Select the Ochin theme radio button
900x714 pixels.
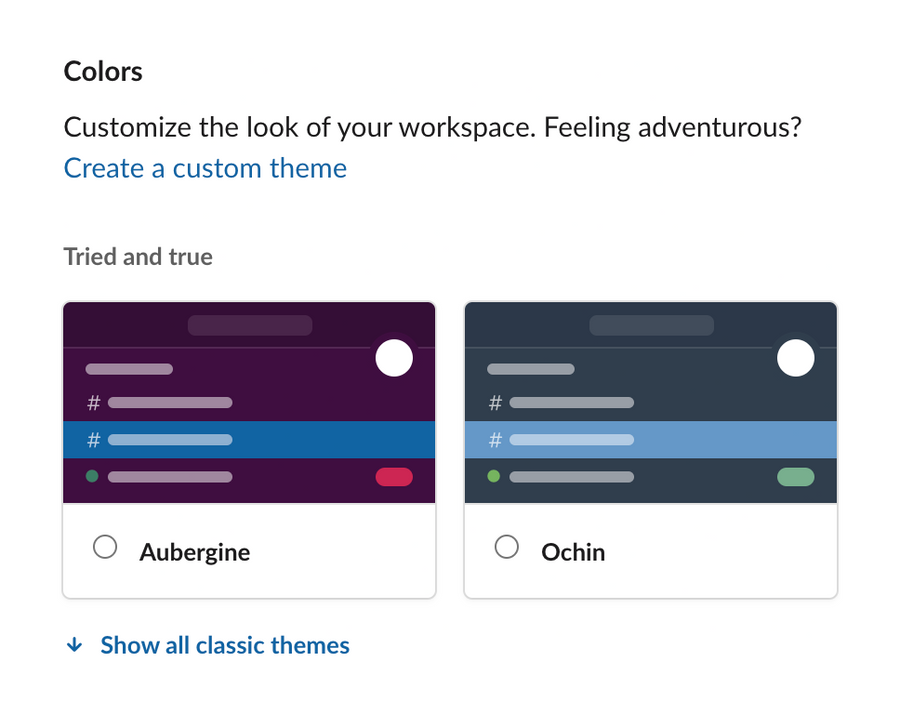click(x=507, y=547)
